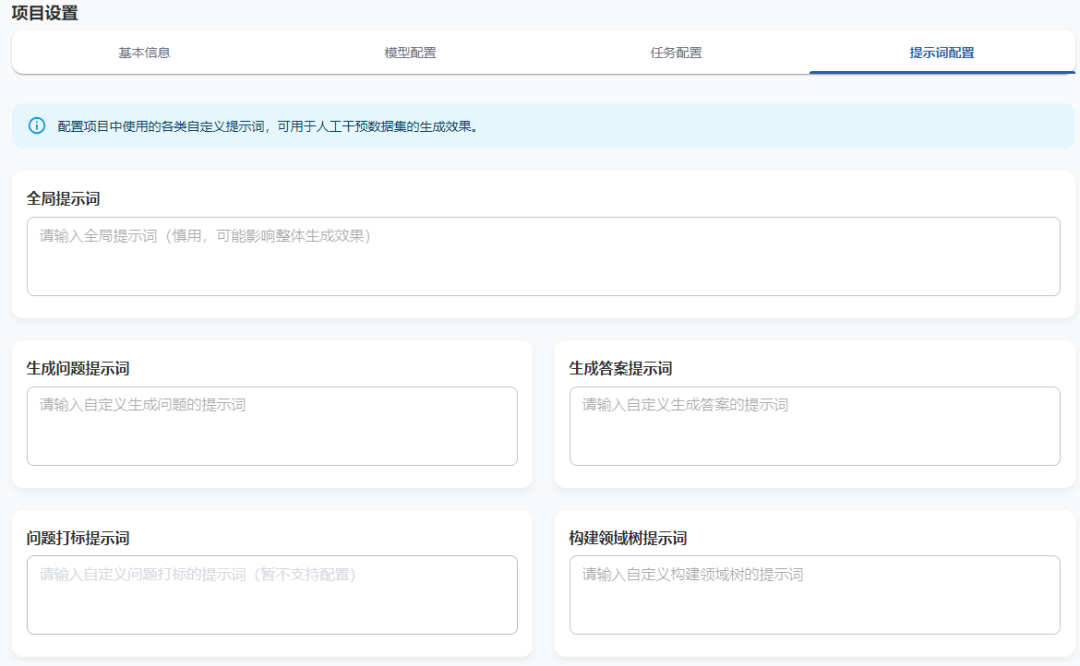Click the 生成问题提示词 input box
1080x666 pixels.
(x=272, y=426)
